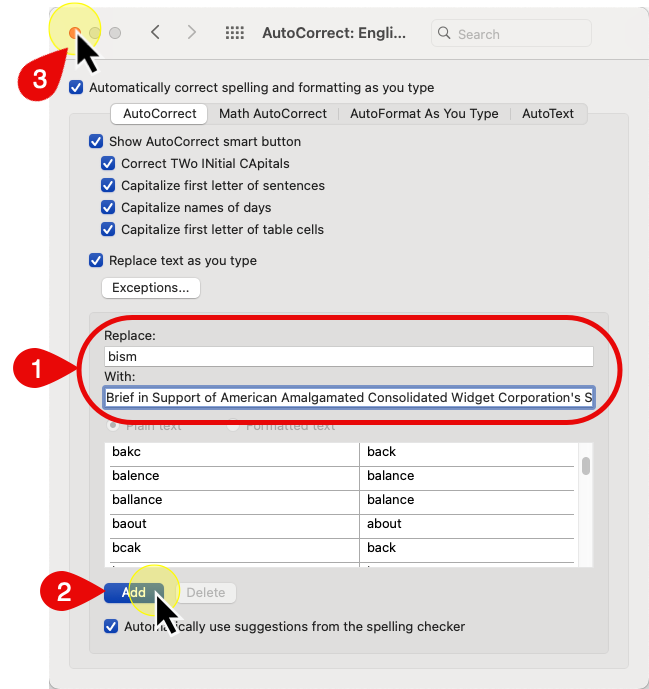
Task: Click the replacement list scrollbar thumb
Action: (586, 466)
